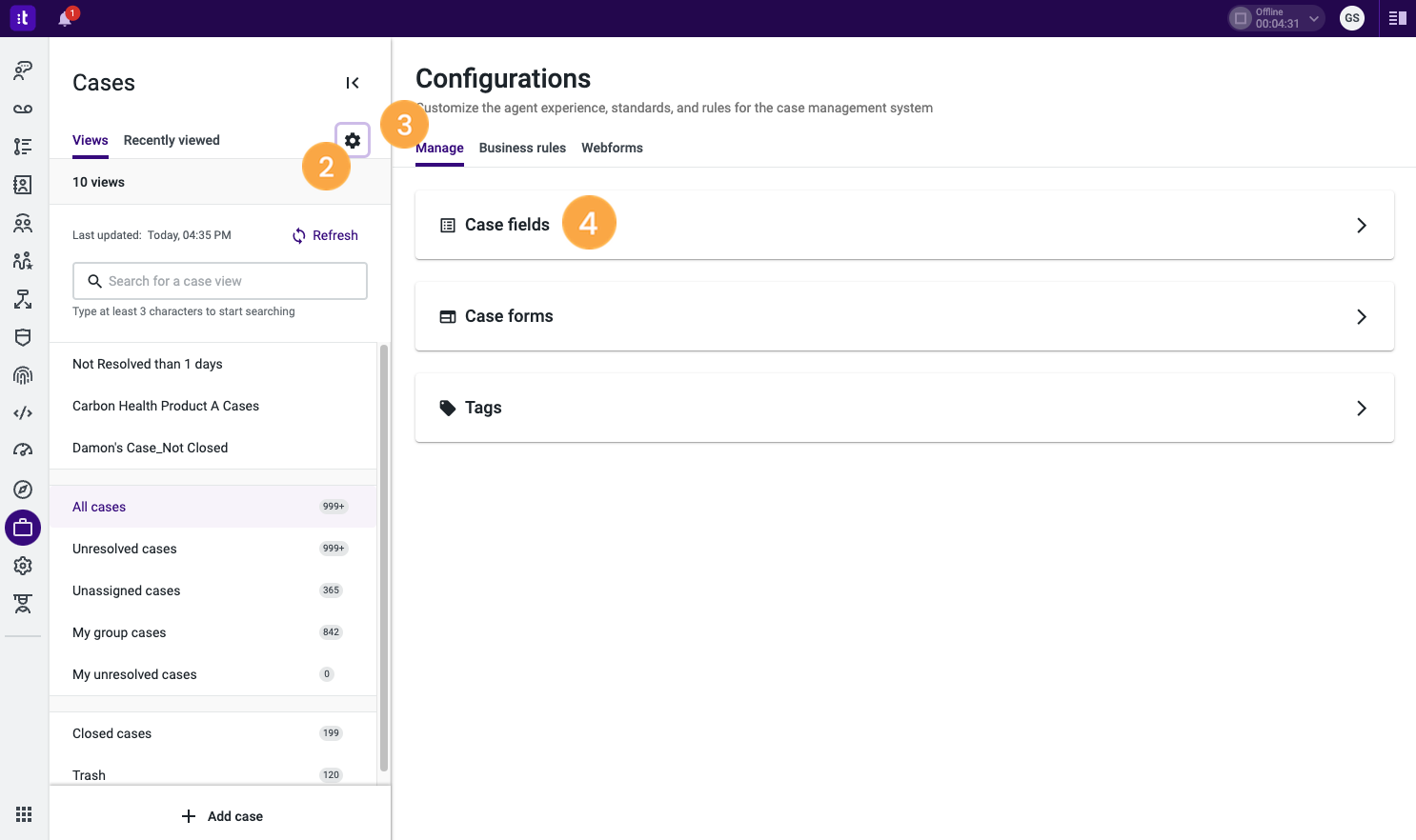This screenshot has height=840, width=1416.
Task: Open the Case fields card
Action: (904, 225)
